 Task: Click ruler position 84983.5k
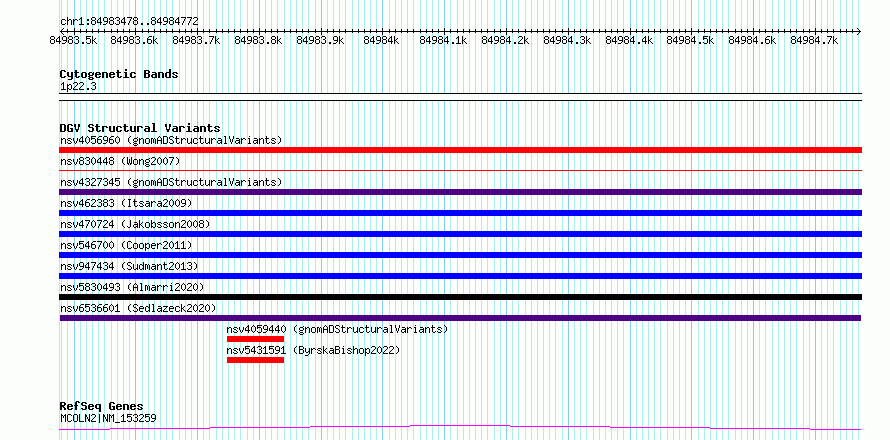tap(73, 40)
